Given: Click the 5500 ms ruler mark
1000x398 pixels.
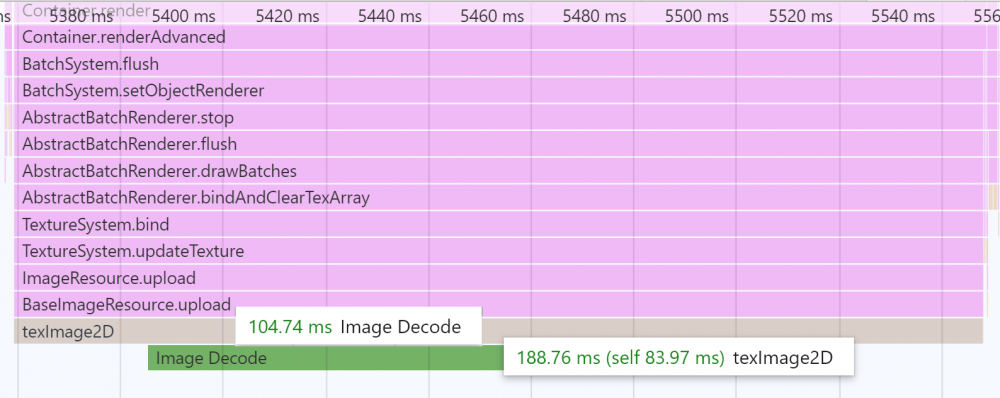Looking at the screenshot, I should tap(696, 16).
